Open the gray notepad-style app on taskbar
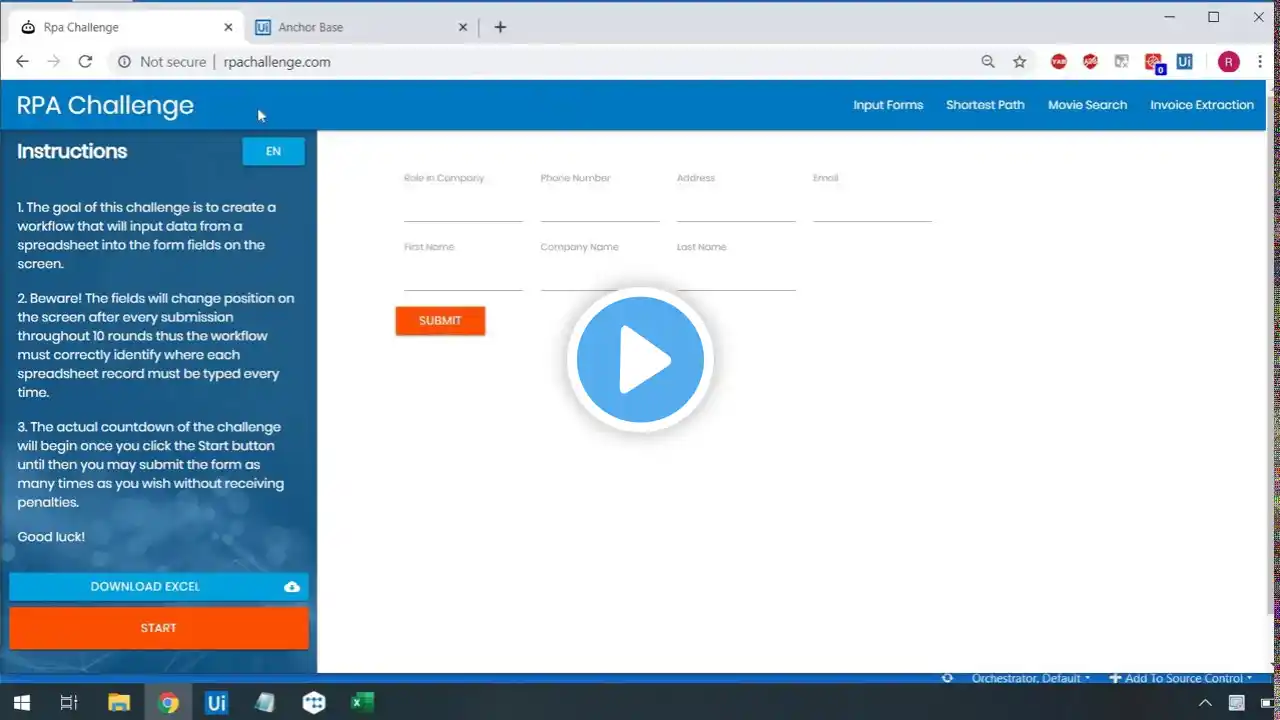 coord(265,703)
